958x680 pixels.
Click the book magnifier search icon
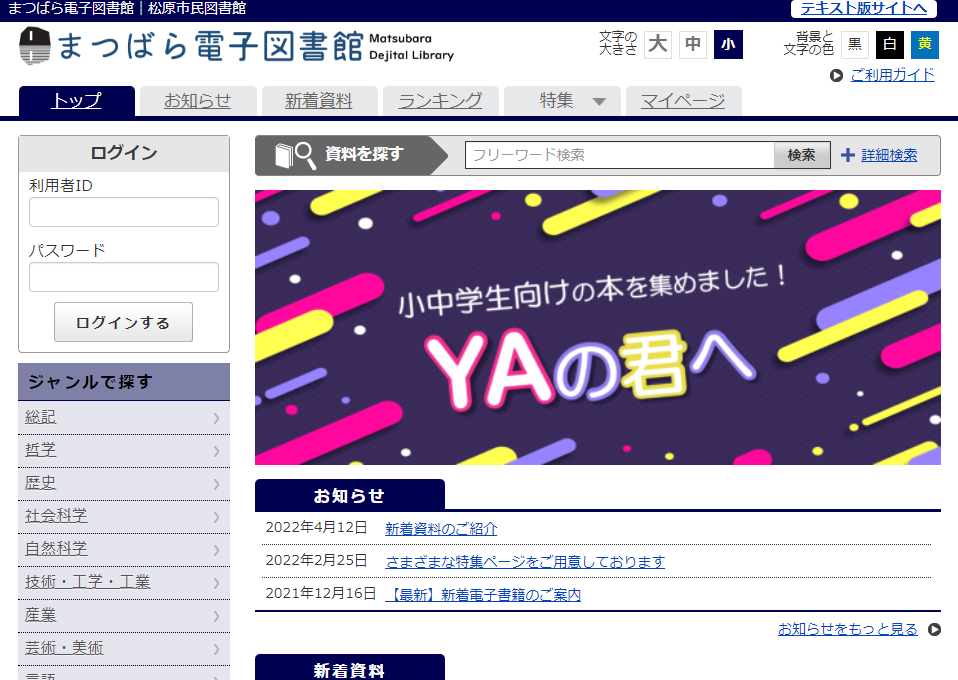[x=295, y=155]
